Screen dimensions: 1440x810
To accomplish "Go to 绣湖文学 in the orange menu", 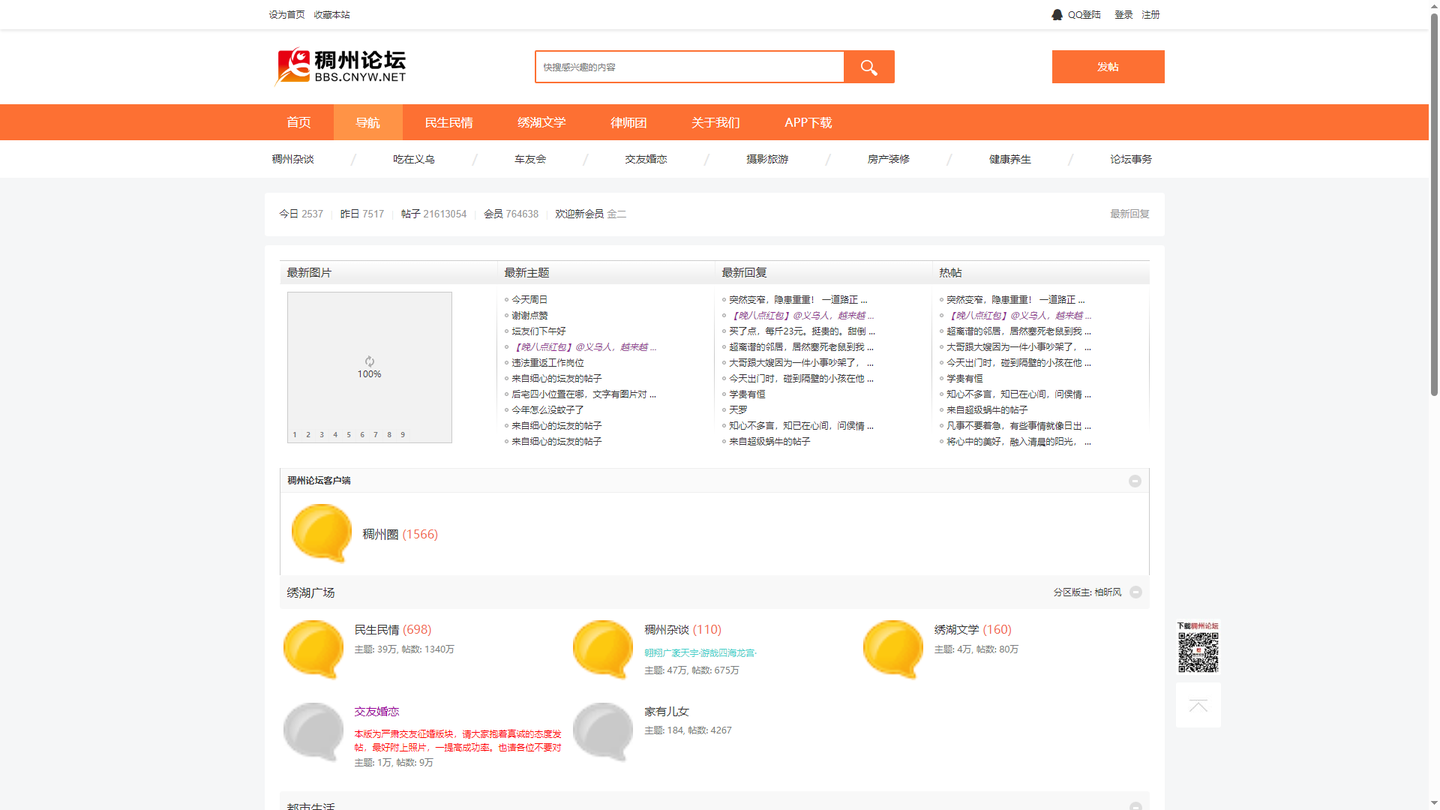I will pos(542,122).
